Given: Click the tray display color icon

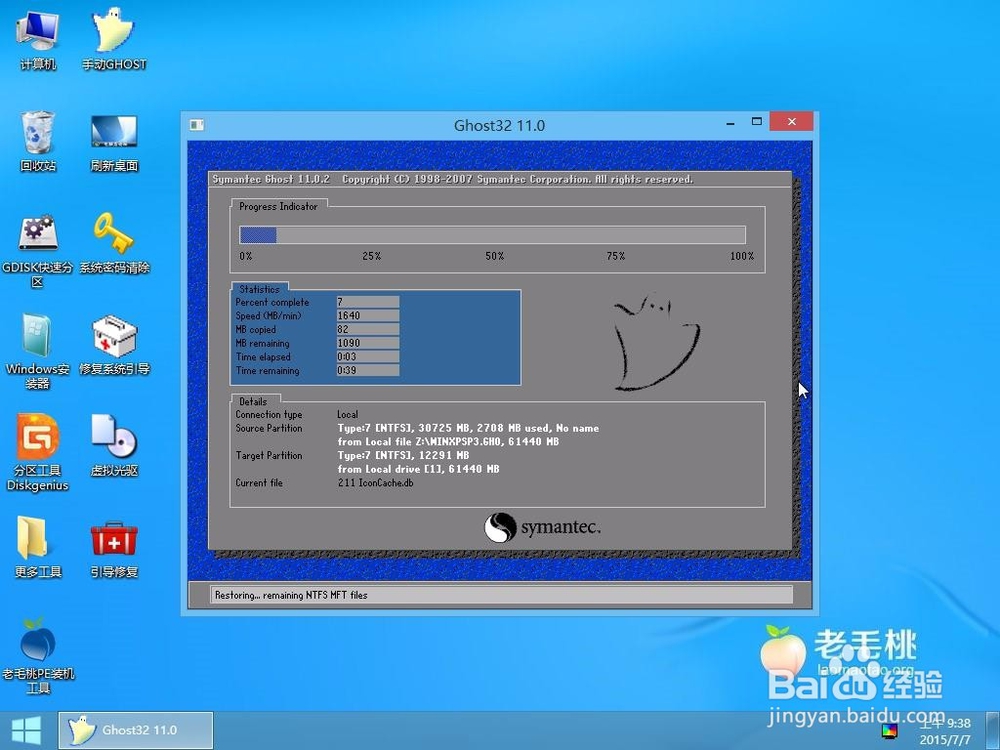Looking at the screenshot, I should (890, 730).
